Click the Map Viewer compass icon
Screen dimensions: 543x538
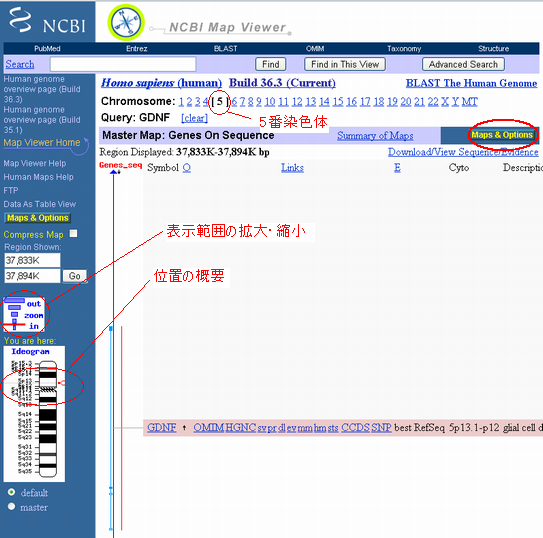pyautogui.click(x=126, y=23)
